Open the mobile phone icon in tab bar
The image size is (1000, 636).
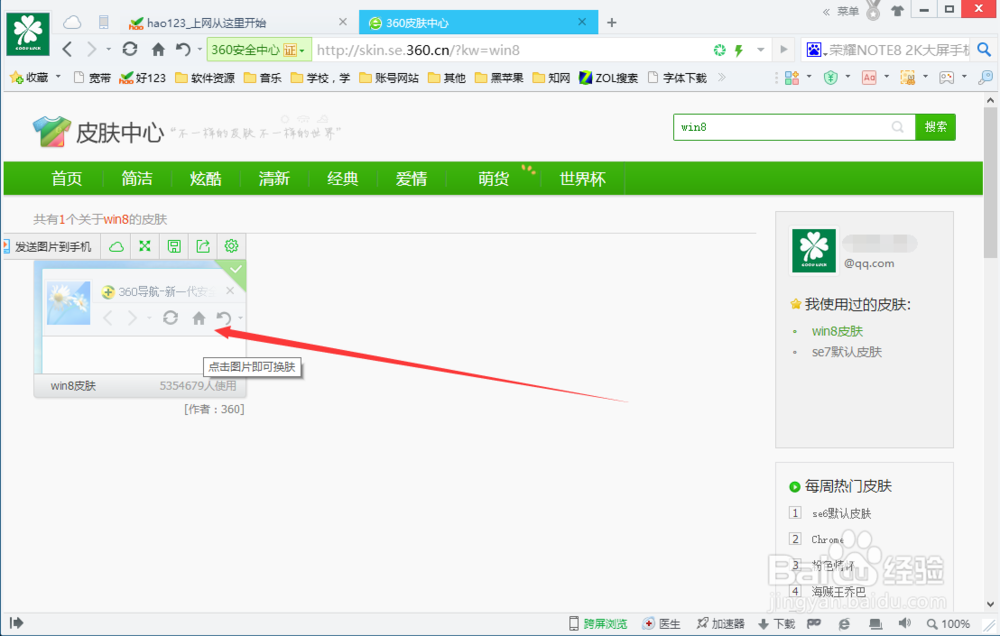pos(103,22)
